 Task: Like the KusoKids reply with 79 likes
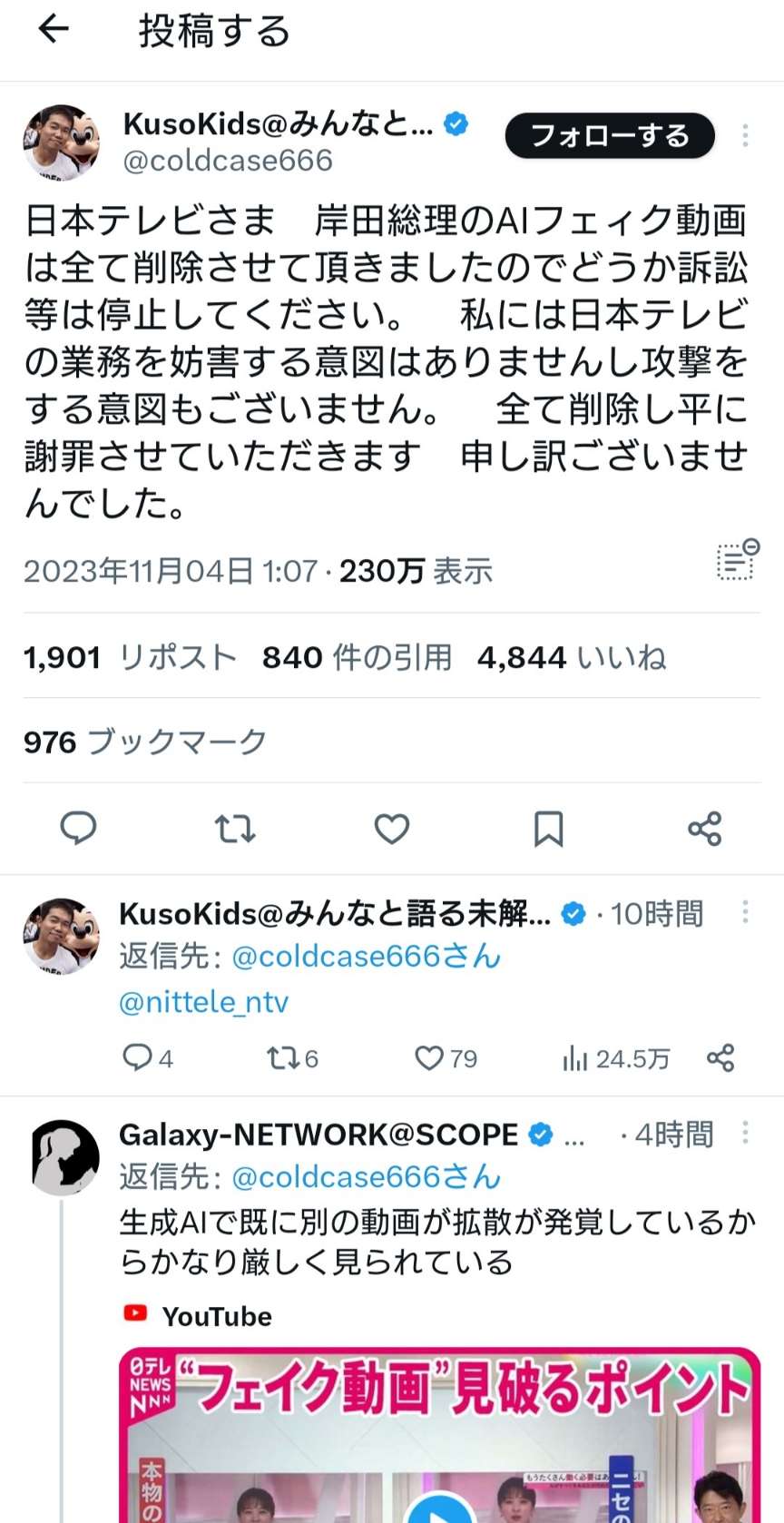point(446,1058)
